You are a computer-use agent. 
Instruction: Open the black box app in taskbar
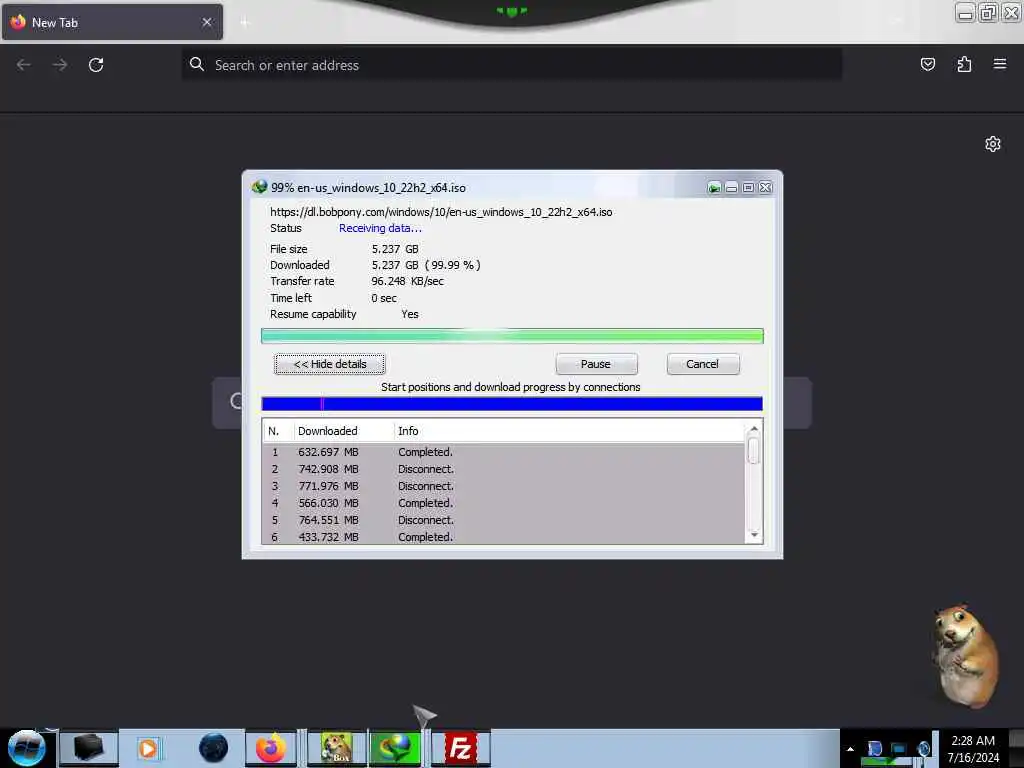click(89, 748)
